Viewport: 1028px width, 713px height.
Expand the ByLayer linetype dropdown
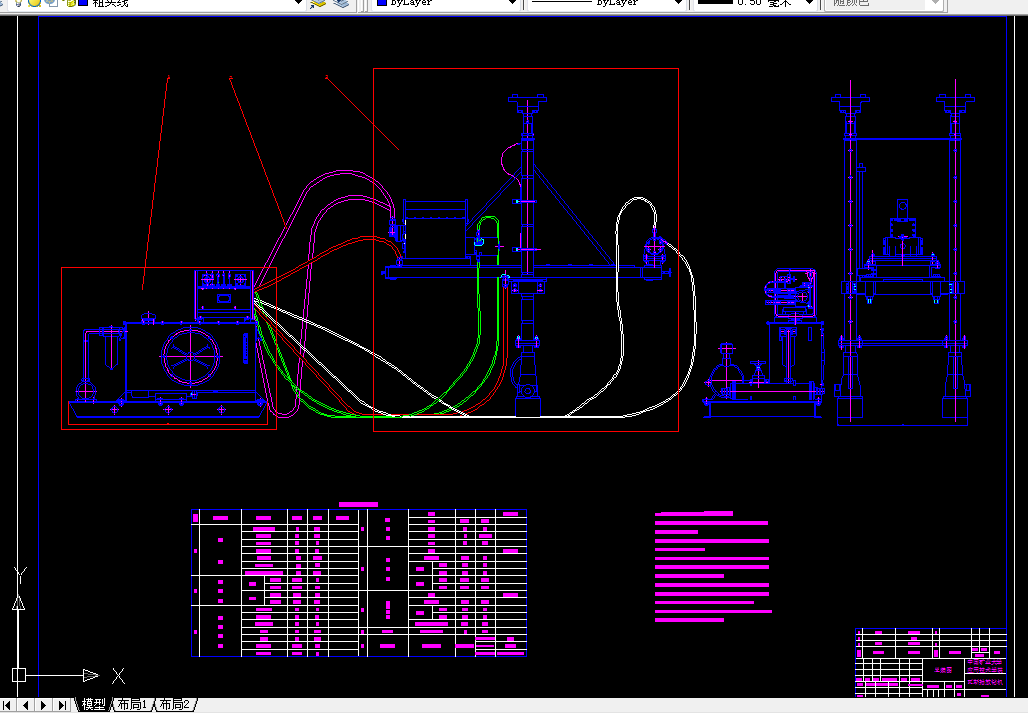679,3
